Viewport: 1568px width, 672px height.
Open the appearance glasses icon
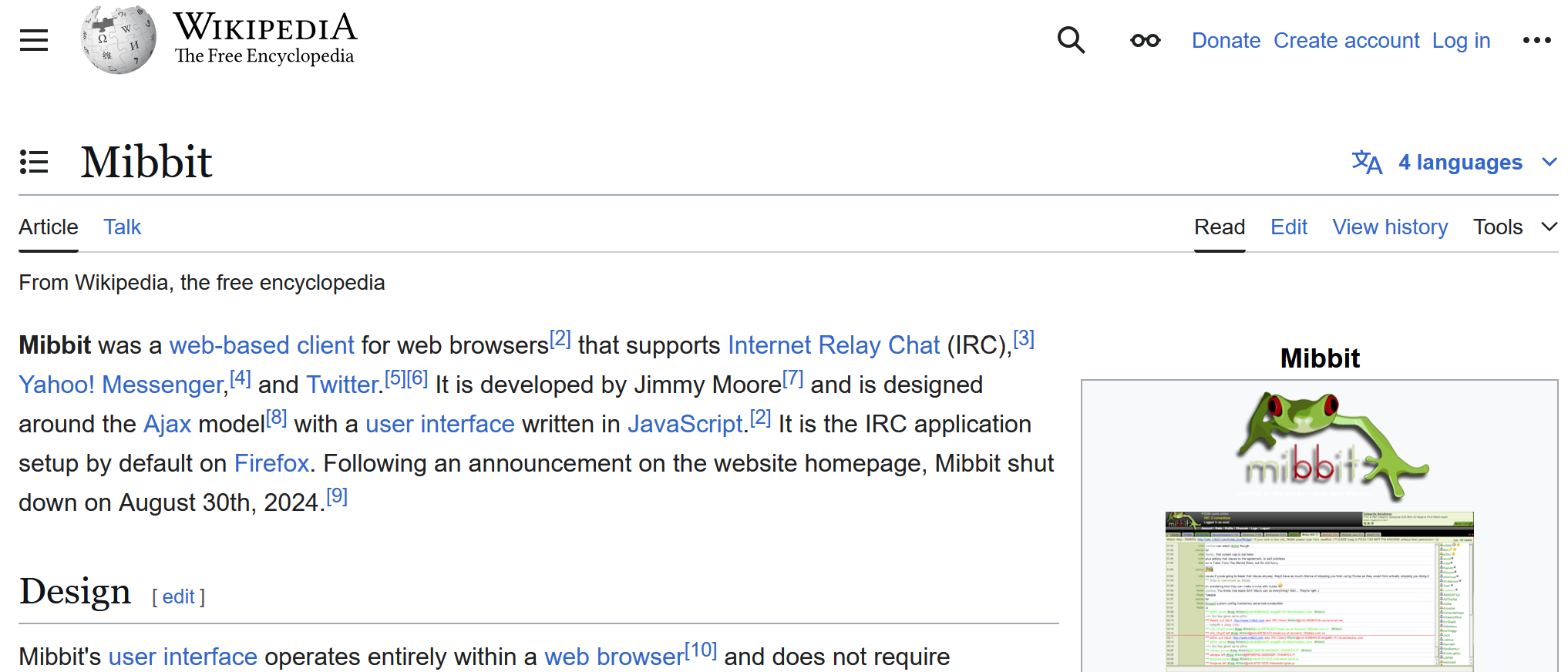point(1145,40)
